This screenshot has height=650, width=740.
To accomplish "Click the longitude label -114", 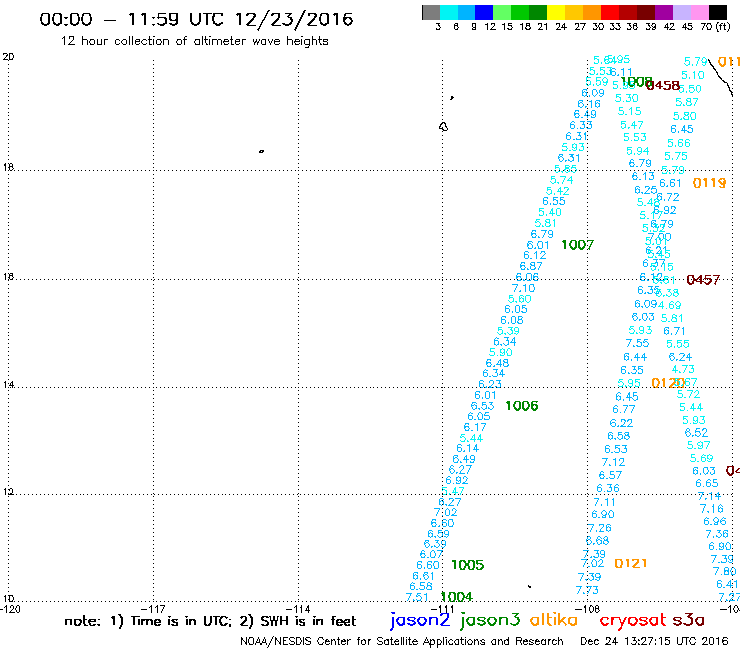I will tap(298, 609).
